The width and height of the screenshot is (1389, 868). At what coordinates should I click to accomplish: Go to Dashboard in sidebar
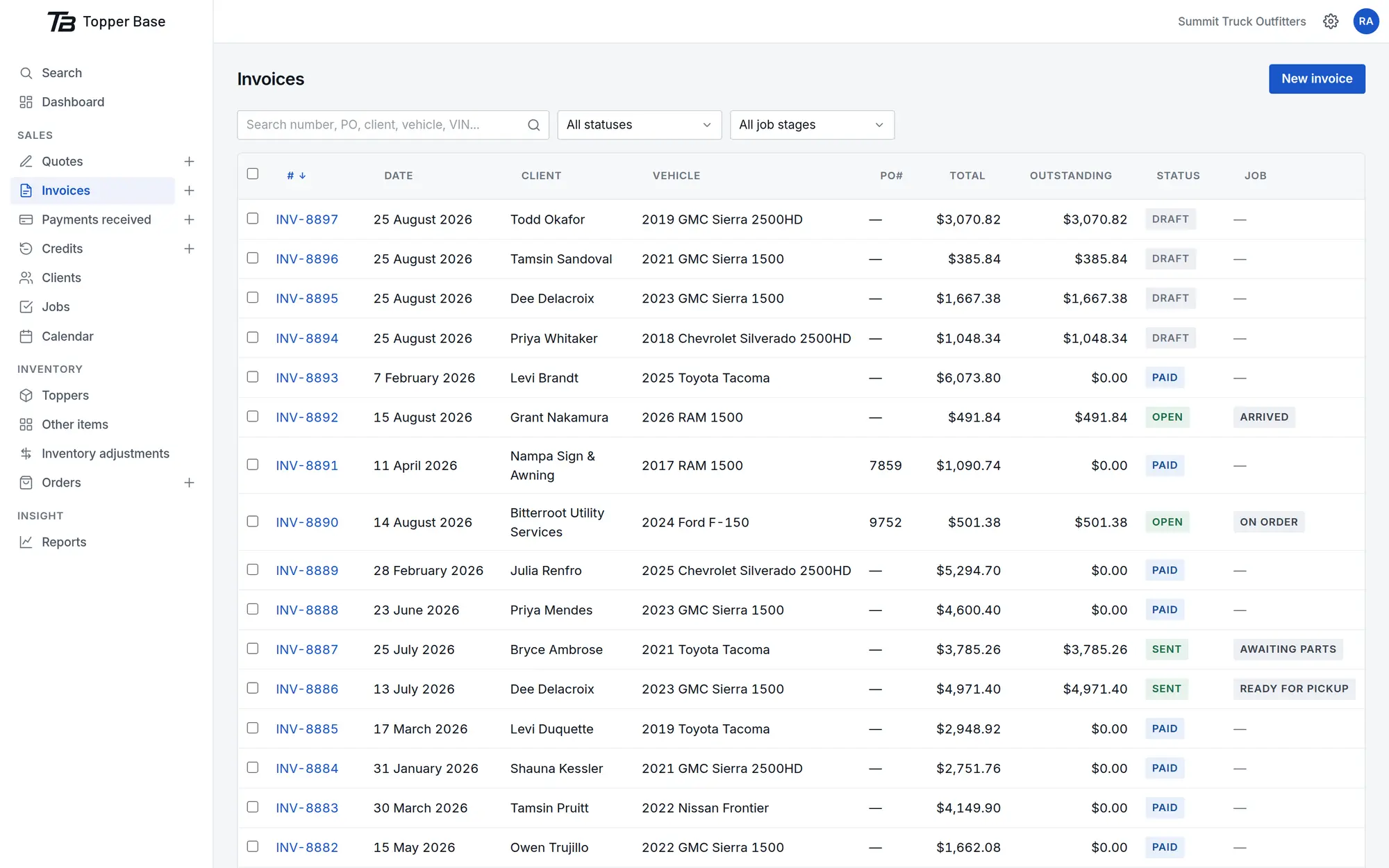click(x=73, y=102)
